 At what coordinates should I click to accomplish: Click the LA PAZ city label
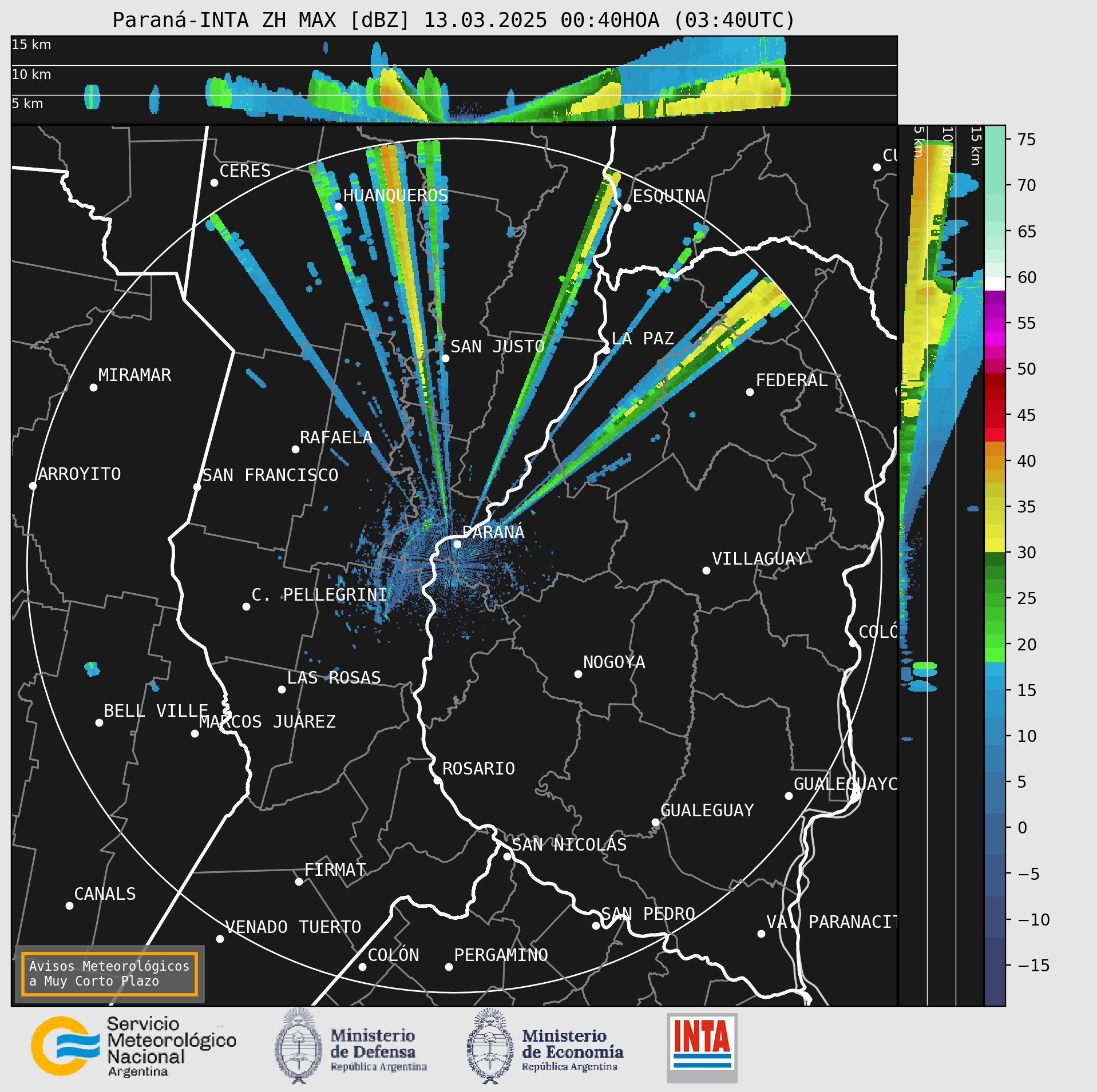643,338
